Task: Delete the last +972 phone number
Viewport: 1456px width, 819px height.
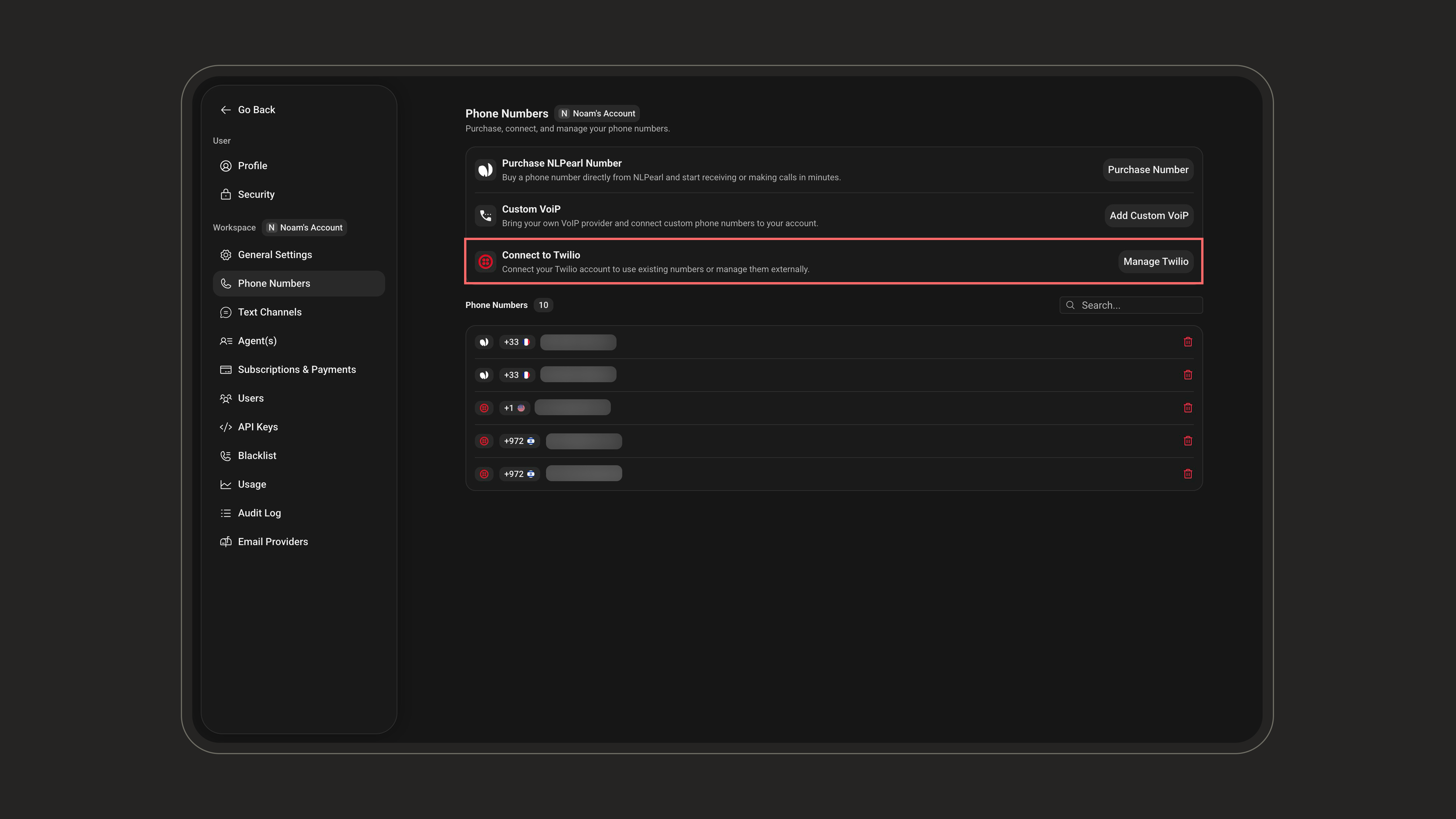Action: click(x=1188, y=474)
